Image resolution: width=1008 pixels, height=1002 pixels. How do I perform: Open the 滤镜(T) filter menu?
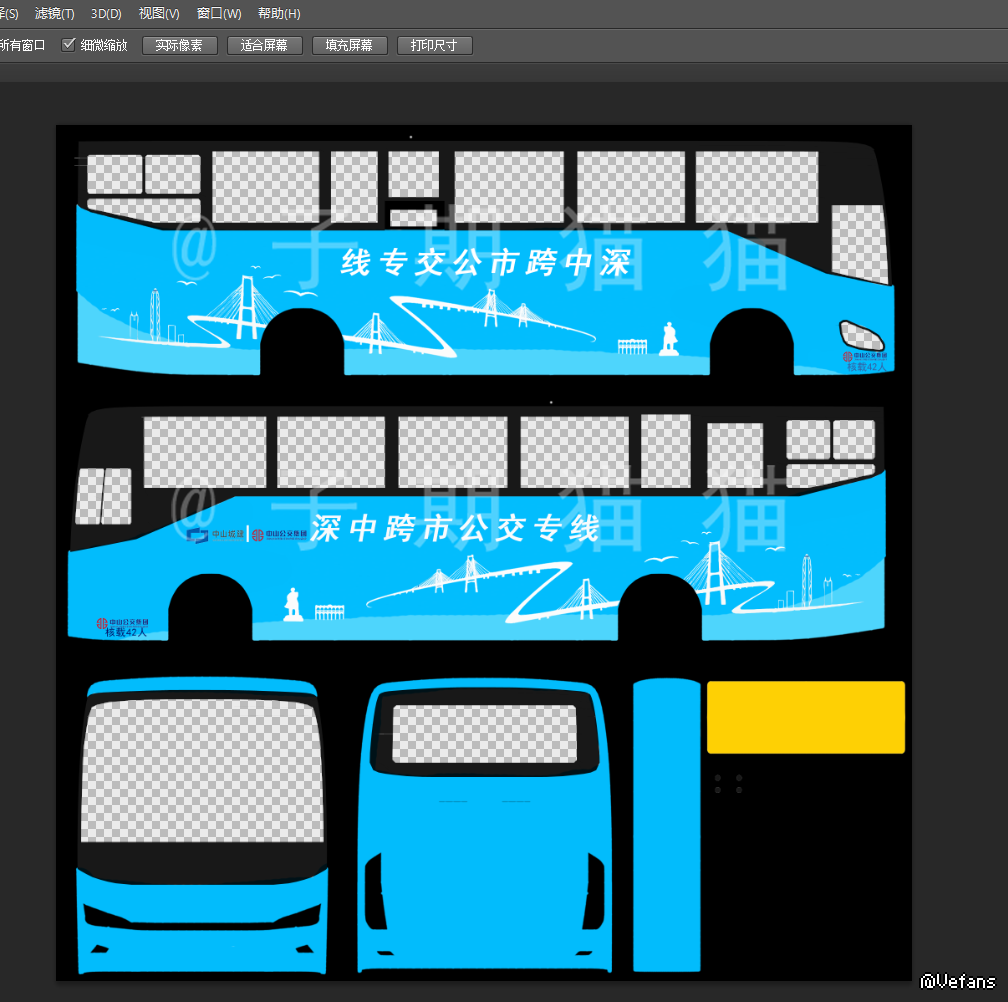click(x=54, y=14)
